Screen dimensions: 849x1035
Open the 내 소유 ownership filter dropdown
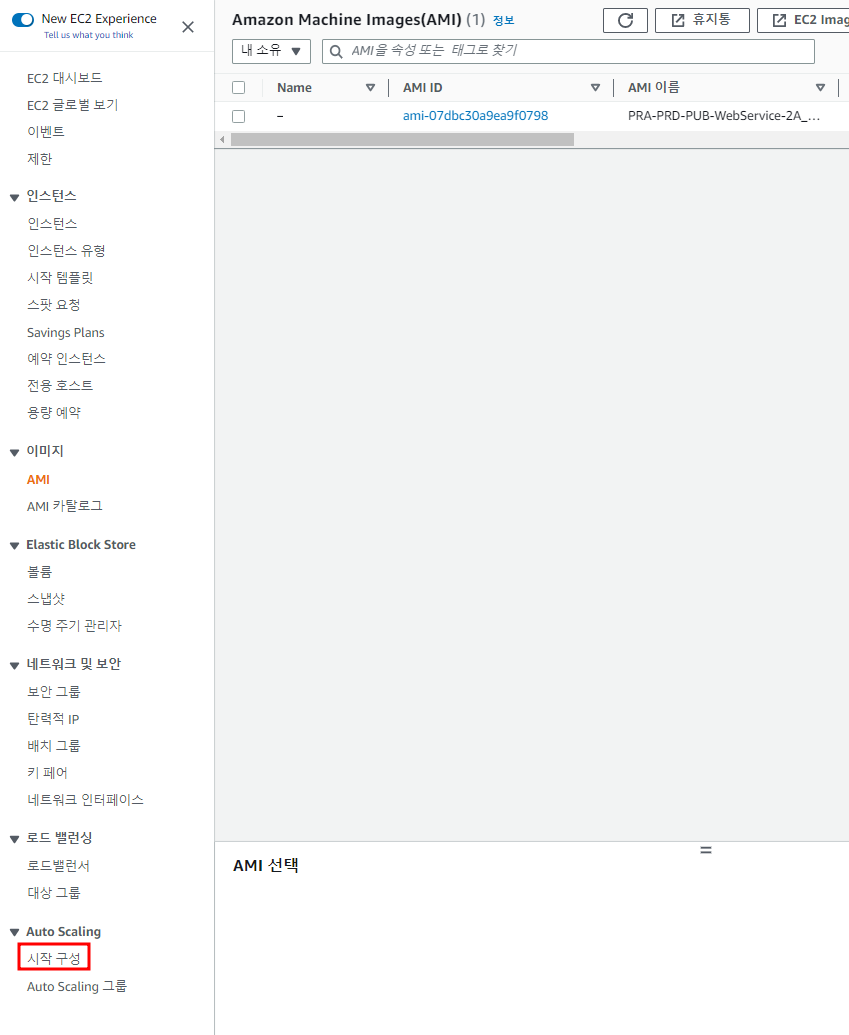tap(271, 51)
